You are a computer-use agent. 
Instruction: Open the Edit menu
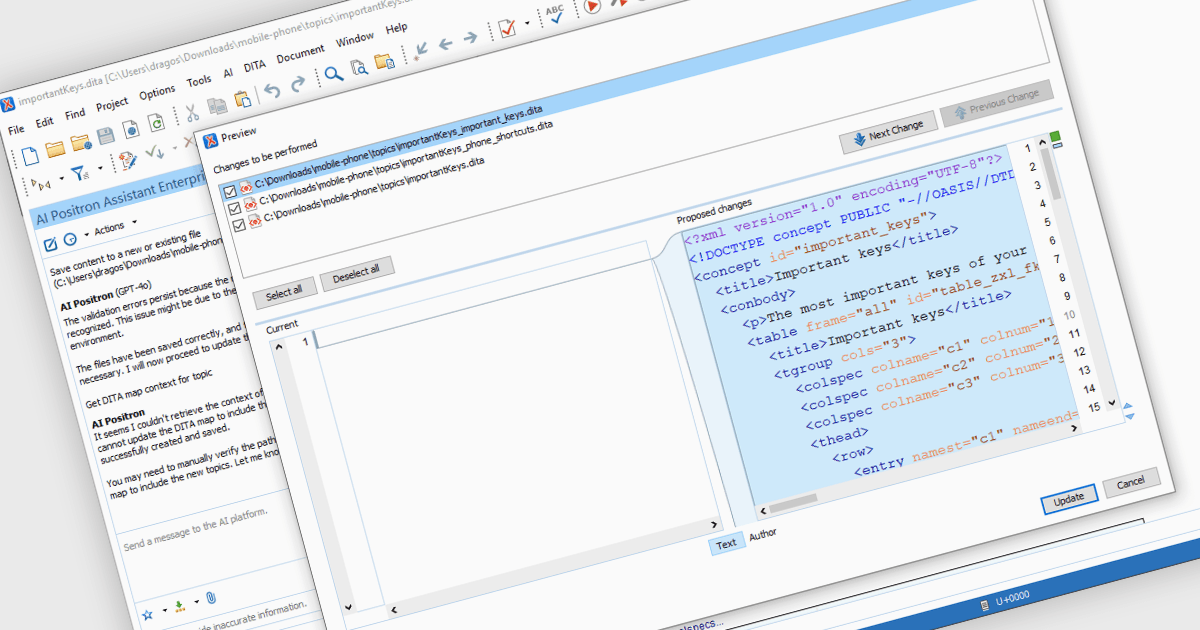45,120
